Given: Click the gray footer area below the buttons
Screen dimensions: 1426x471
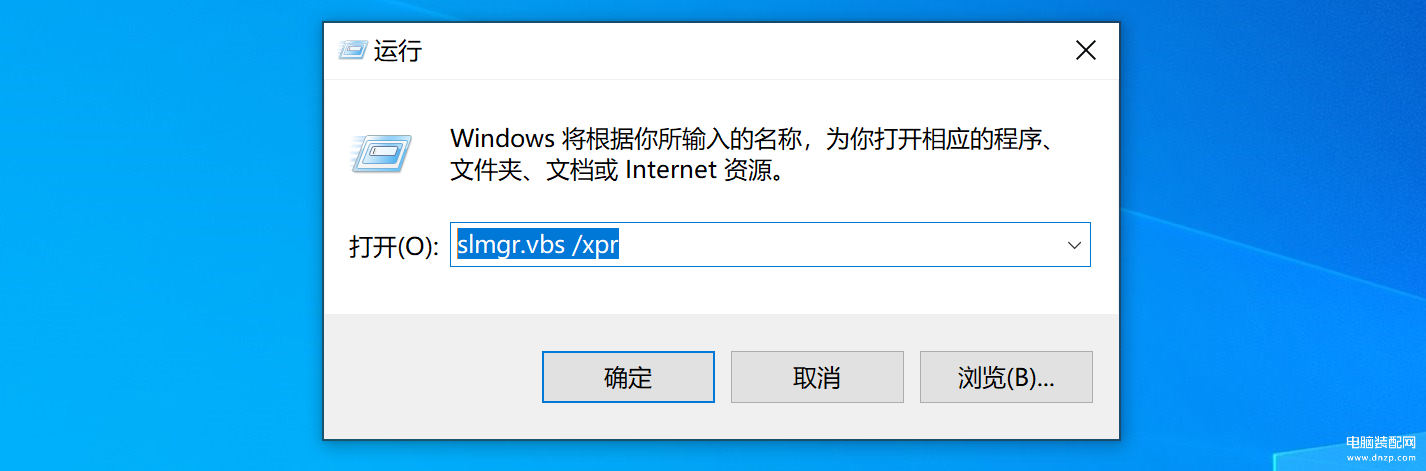Looking at the screenshot, I should [721, 421].
